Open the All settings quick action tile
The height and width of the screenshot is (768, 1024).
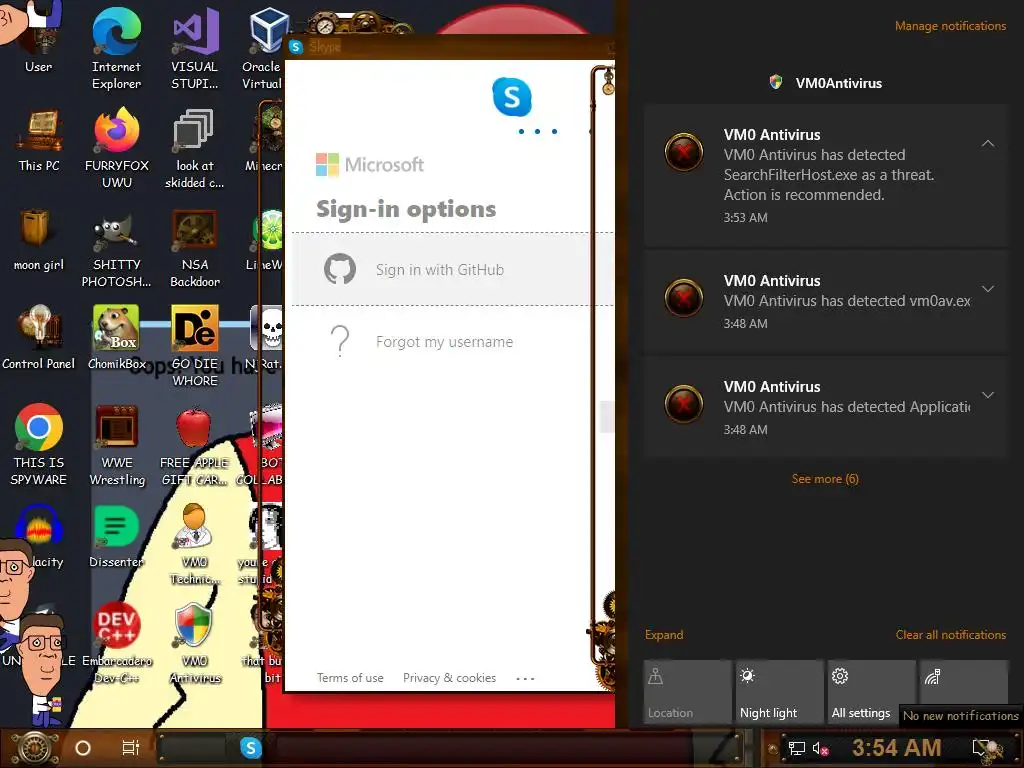872,691
